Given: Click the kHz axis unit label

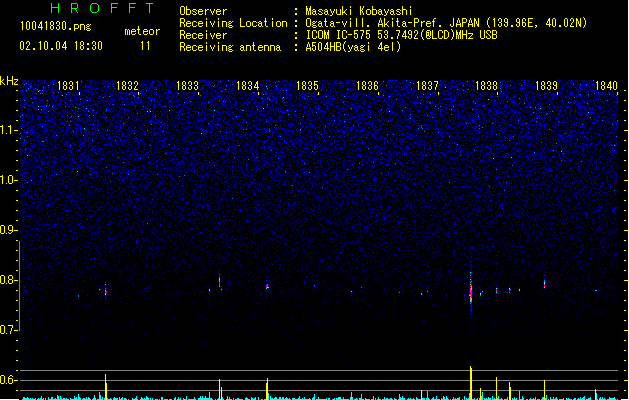Looking at the screenshot, I should [9, 81].
